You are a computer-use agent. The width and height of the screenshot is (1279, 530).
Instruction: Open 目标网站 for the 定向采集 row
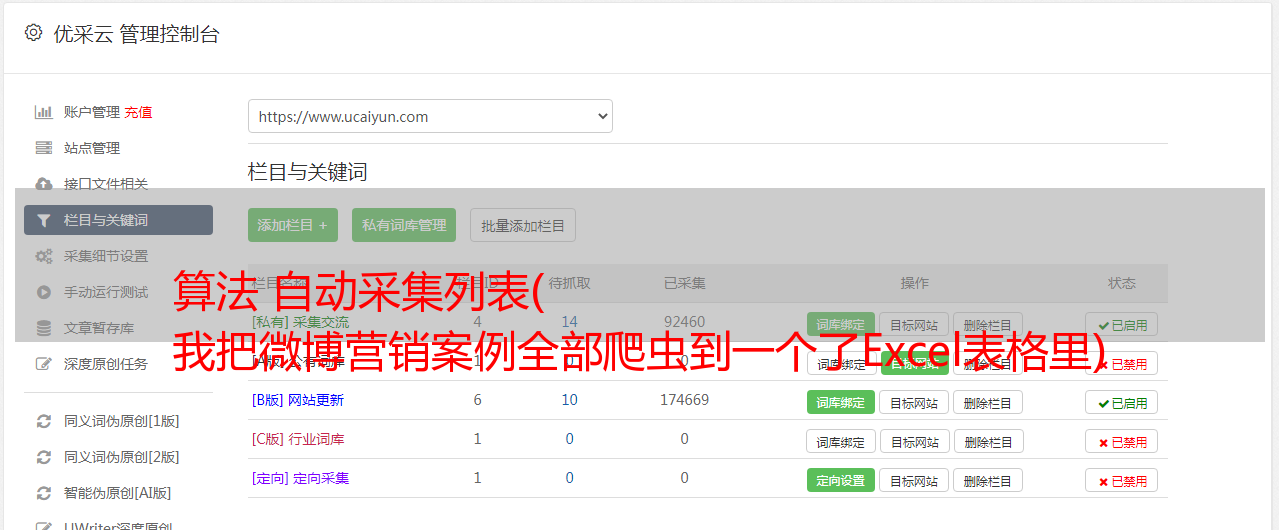coord(915,481)
